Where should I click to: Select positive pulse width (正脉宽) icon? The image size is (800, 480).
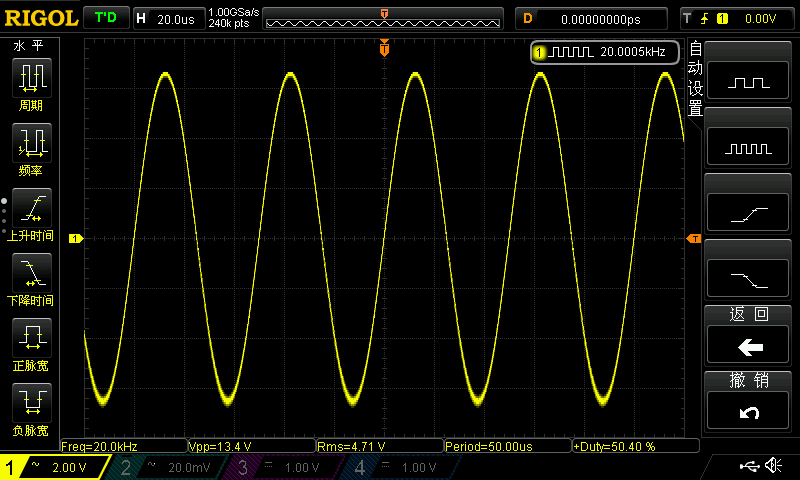point(32,338)
